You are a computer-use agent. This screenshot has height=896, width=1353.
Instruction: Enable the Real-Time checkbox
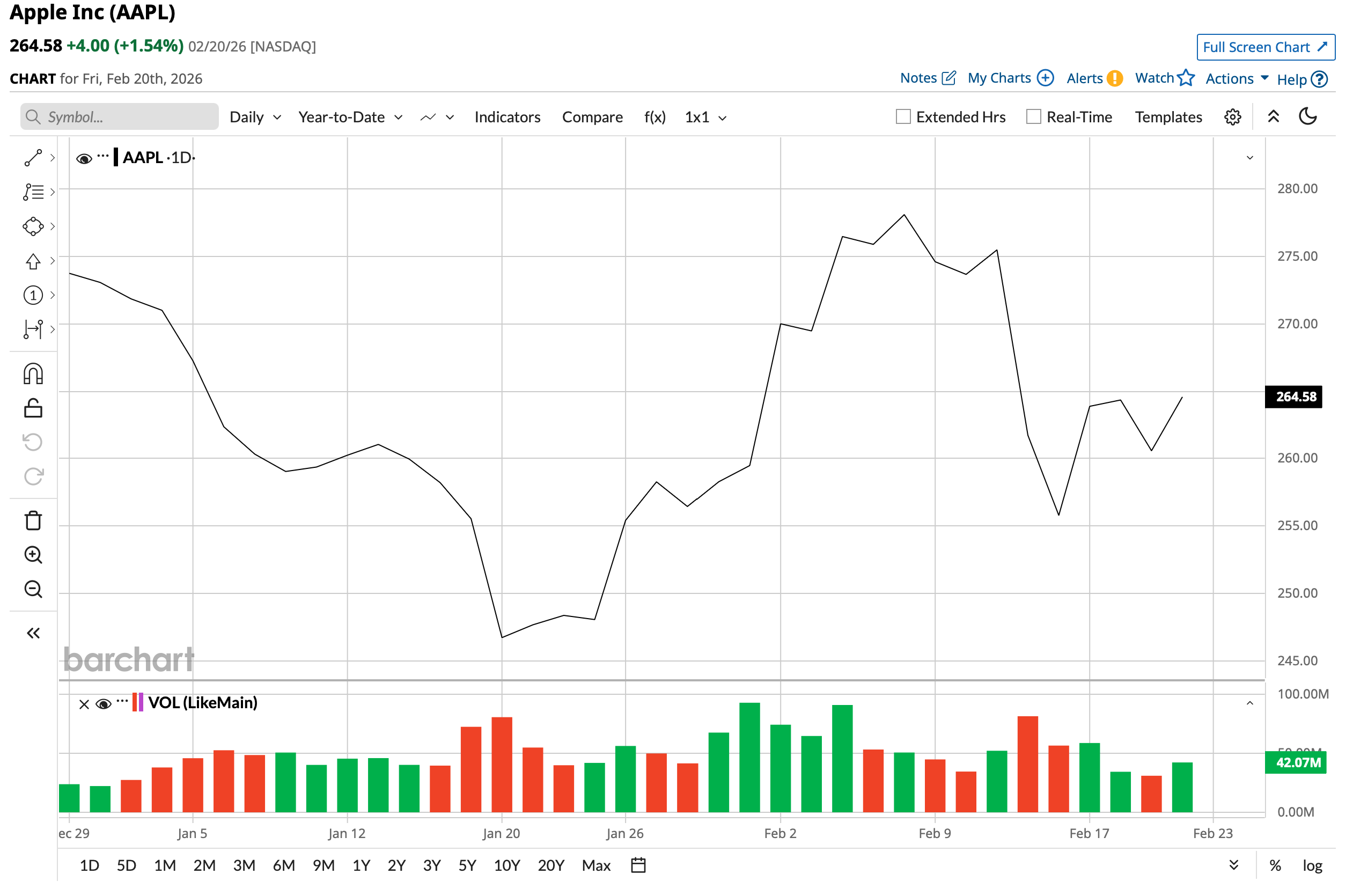click(x=1033, y=116)
